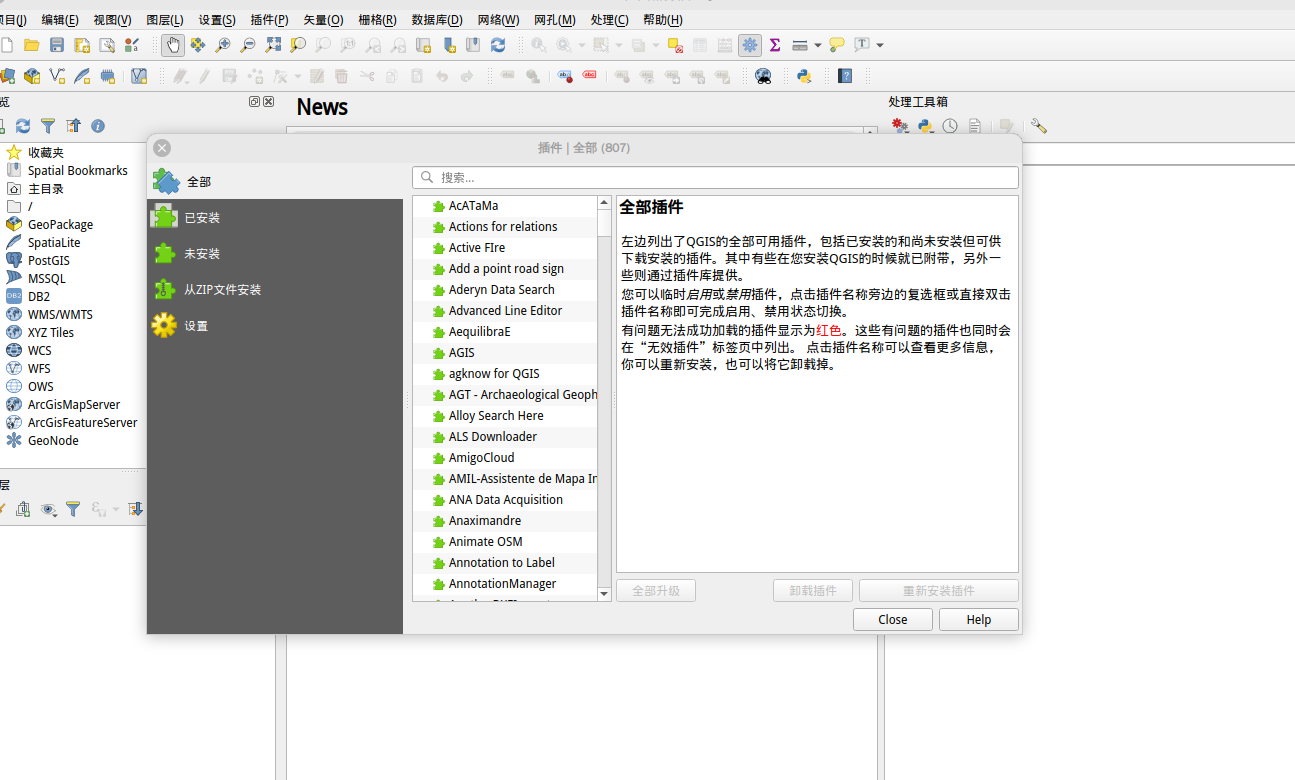Zoom to Full Extent of the map
The width and height of the screenshot is (1295, 780).
pos(273,45)
